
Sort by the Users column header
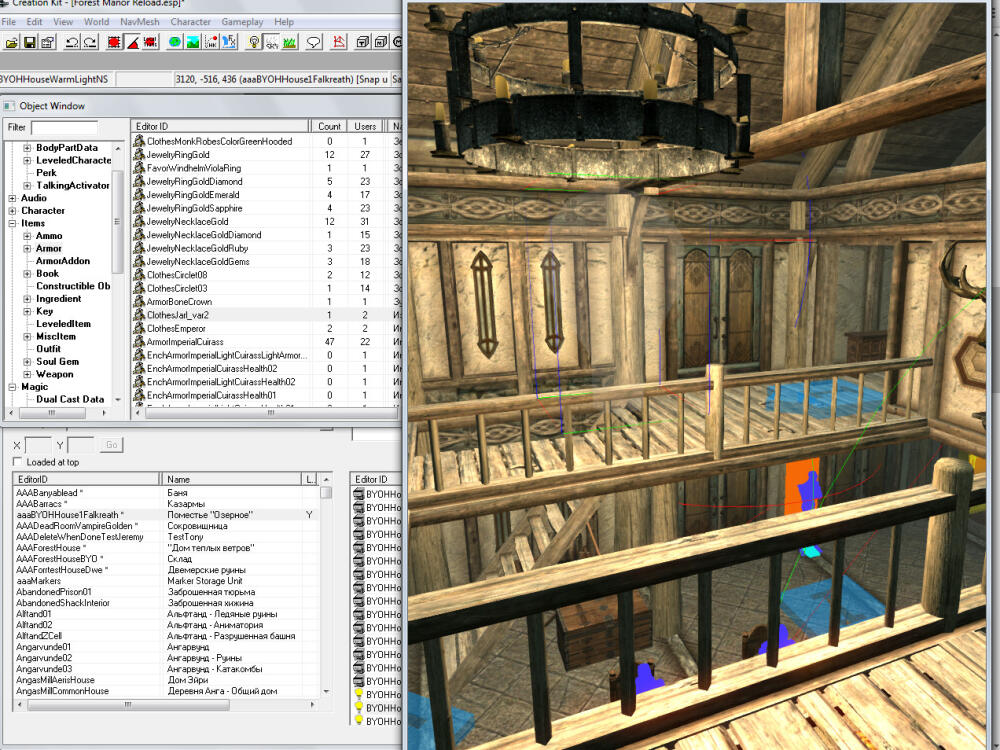(x=365, y=126)
